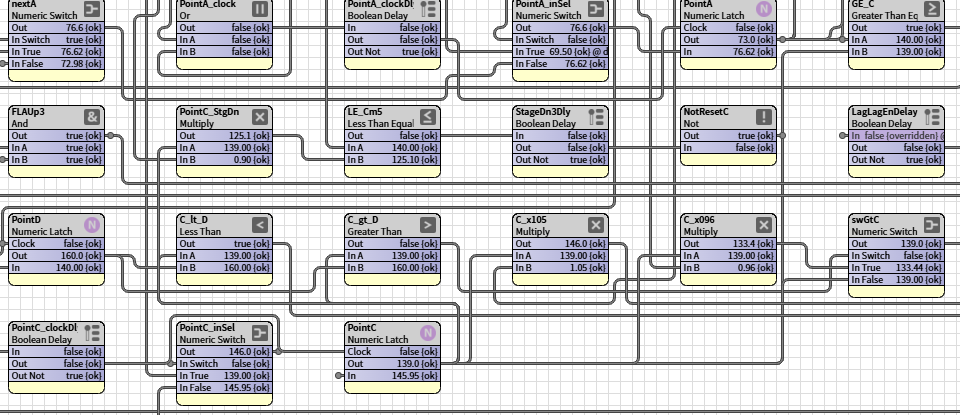The image size is (960, 415).
Task: Click the C_gt_D Greater Than icon
Action: point(428,225)
